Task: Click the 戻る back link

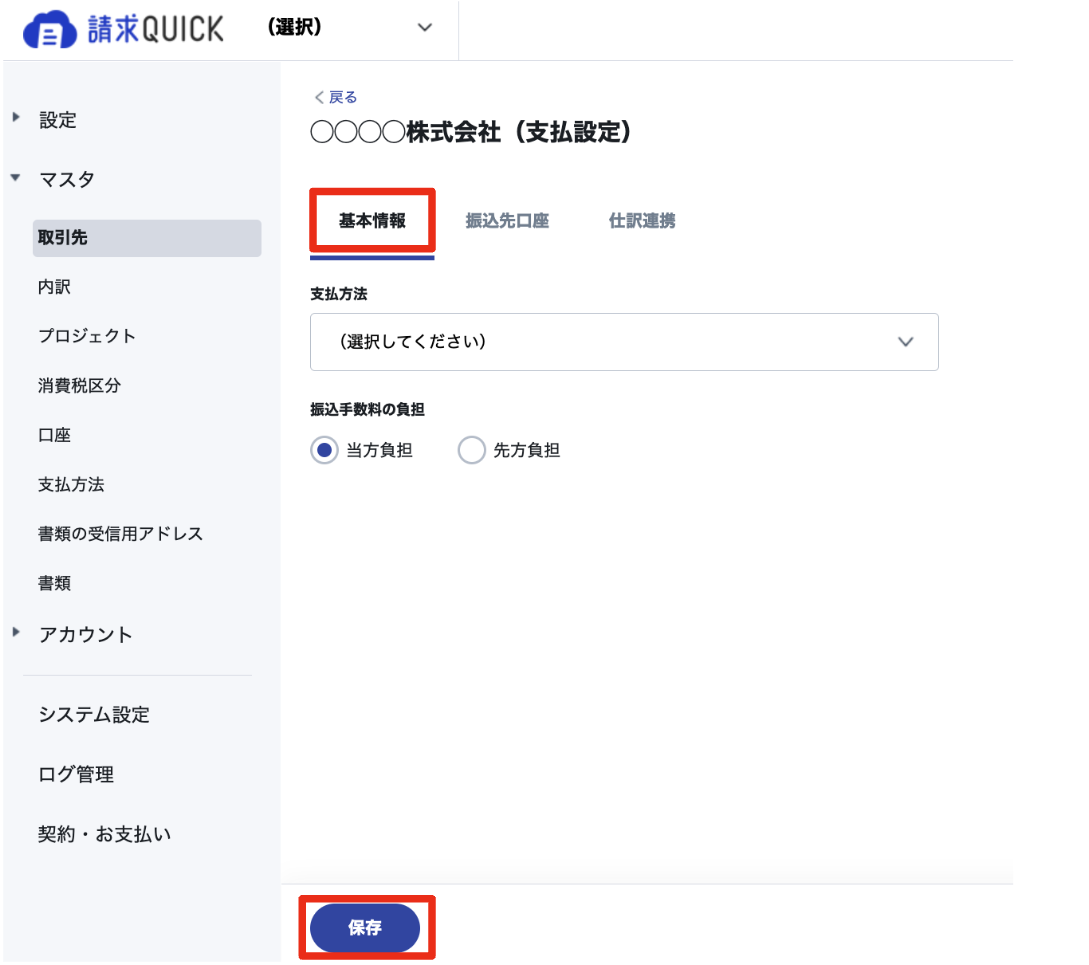Action: pyautogui.click(x=335, y=97)
